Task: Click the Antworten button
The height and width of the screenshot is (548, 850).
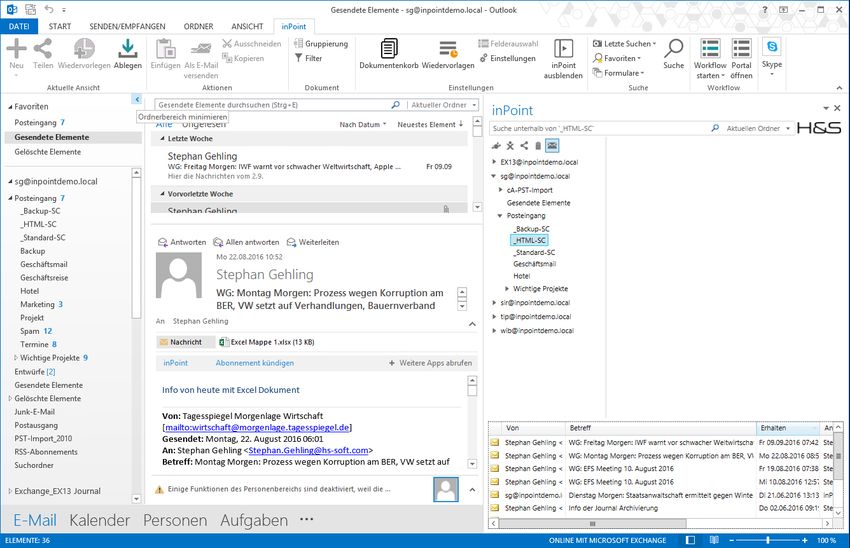Action: tap(182, 242)
